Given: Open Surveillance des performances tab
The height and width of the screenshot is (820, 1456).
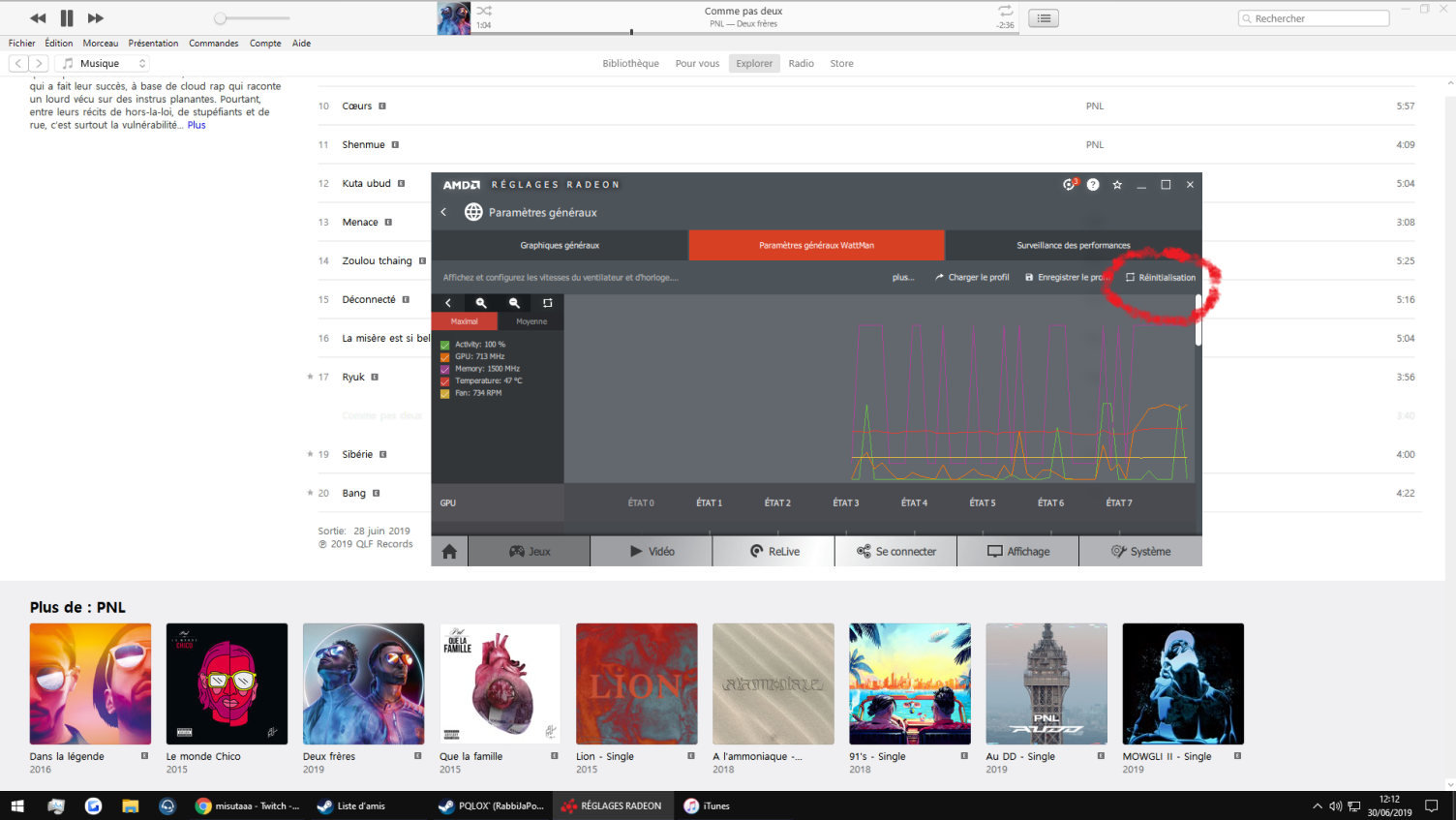Looking at the screenshot, I should 1074,246.
